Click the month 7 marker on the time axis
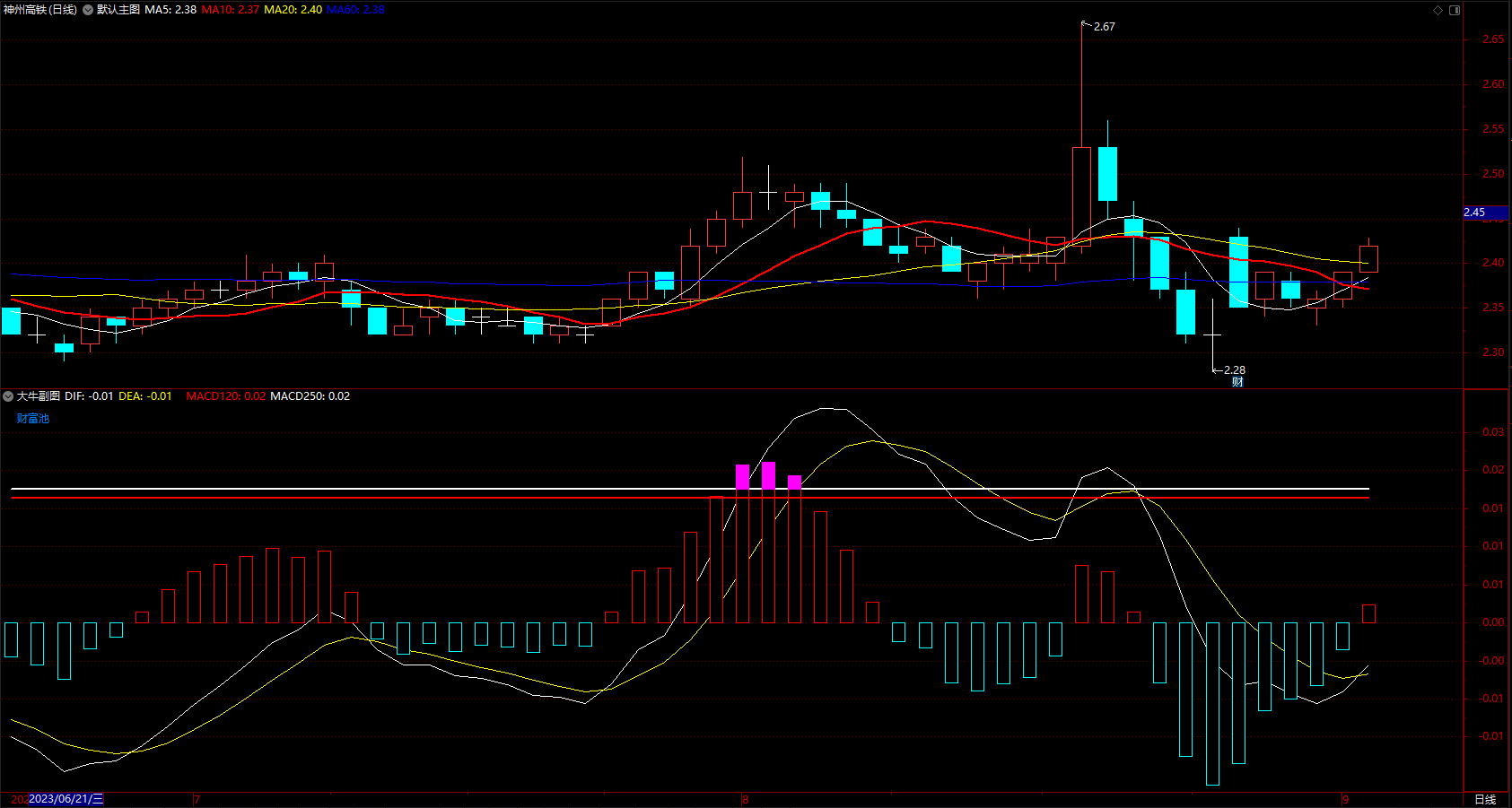Image resolution: width=1512 pixels, height=808 pixels. pyautogui.click(x=197, y=799)
